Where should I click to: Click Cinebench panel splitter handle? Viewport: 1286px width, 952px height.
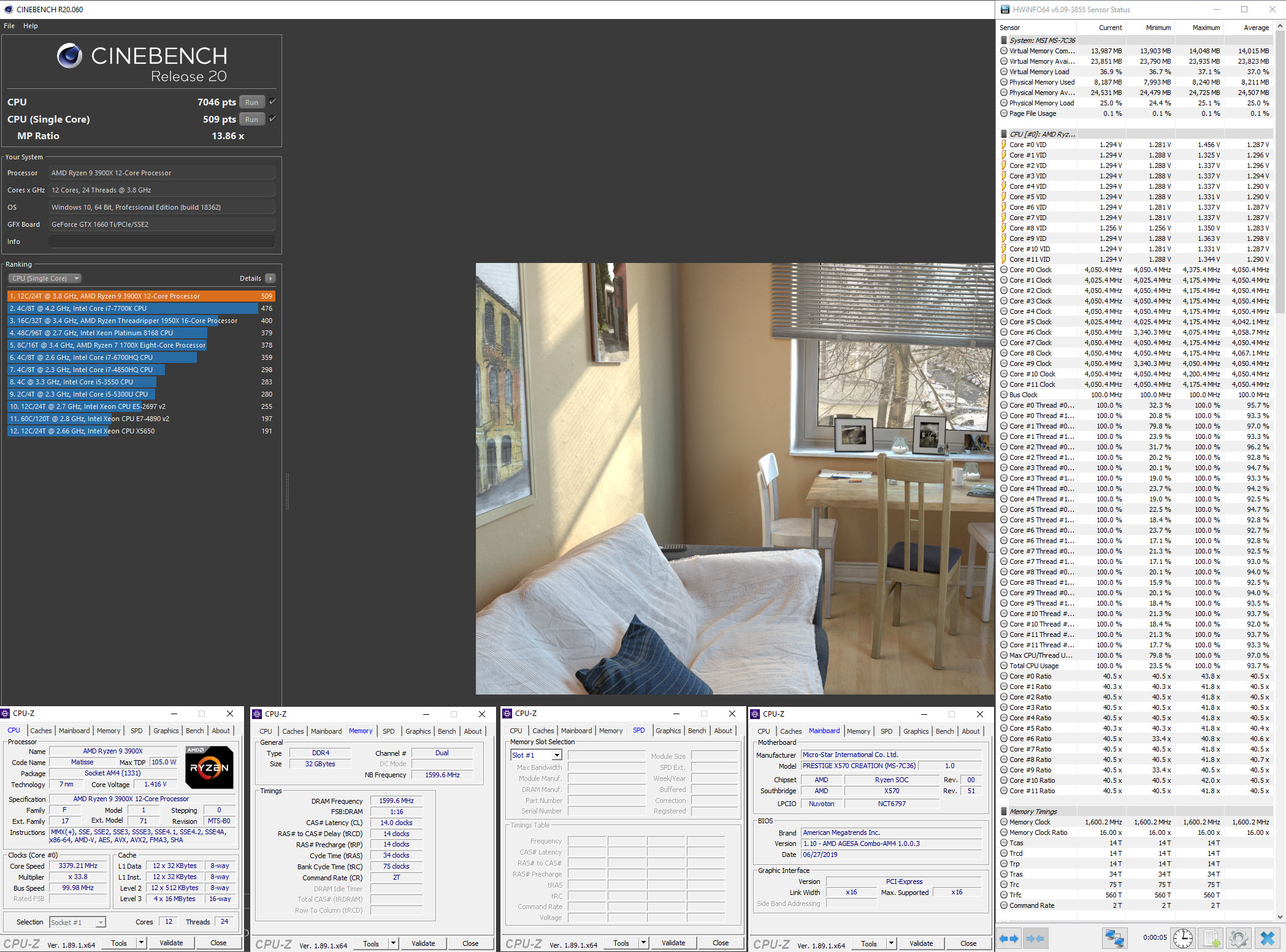click(x=287, y=491)
